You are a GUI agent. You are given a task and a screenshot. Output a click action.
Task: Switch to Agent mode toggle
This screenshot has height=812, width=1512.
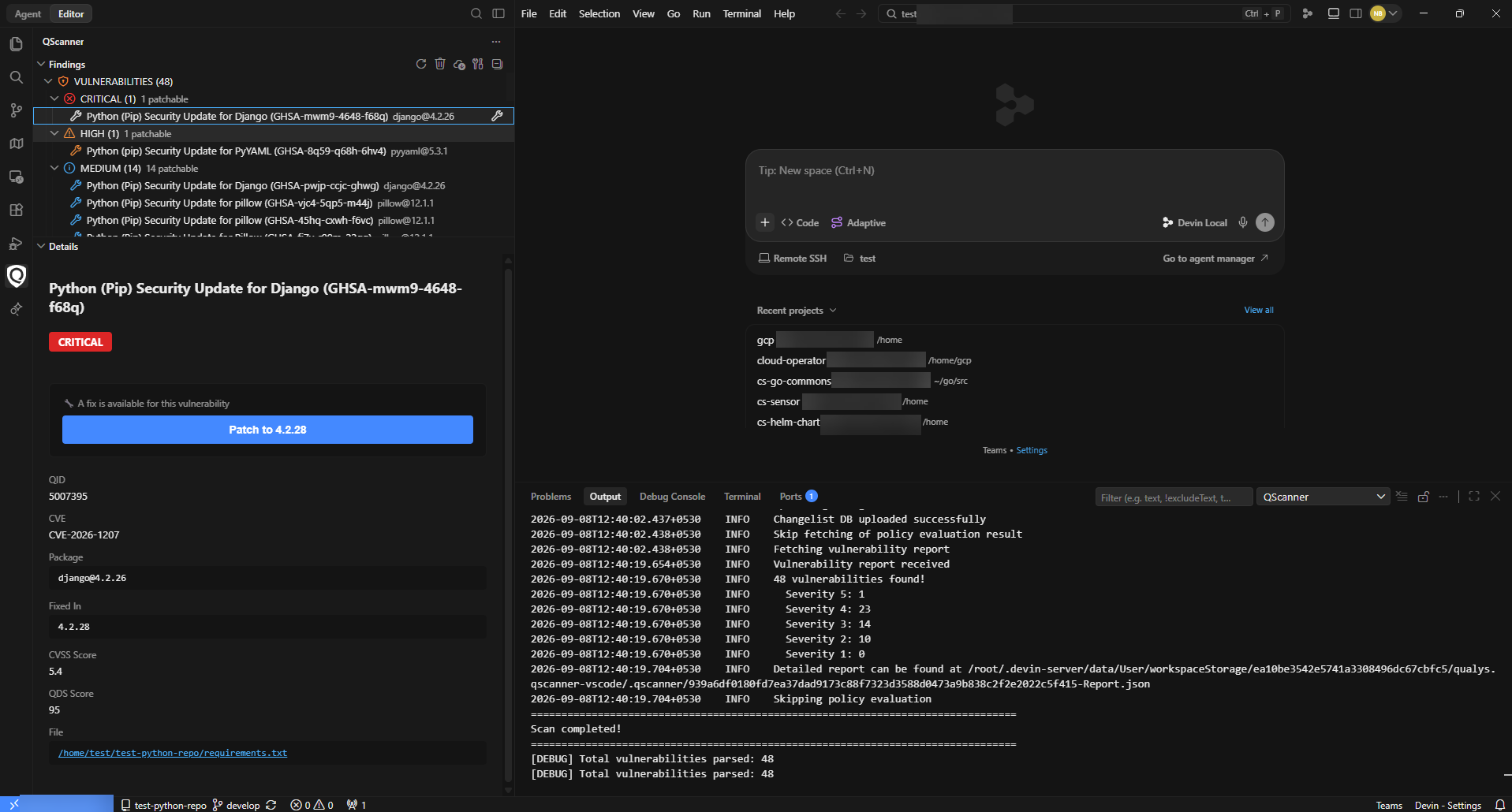28,13
